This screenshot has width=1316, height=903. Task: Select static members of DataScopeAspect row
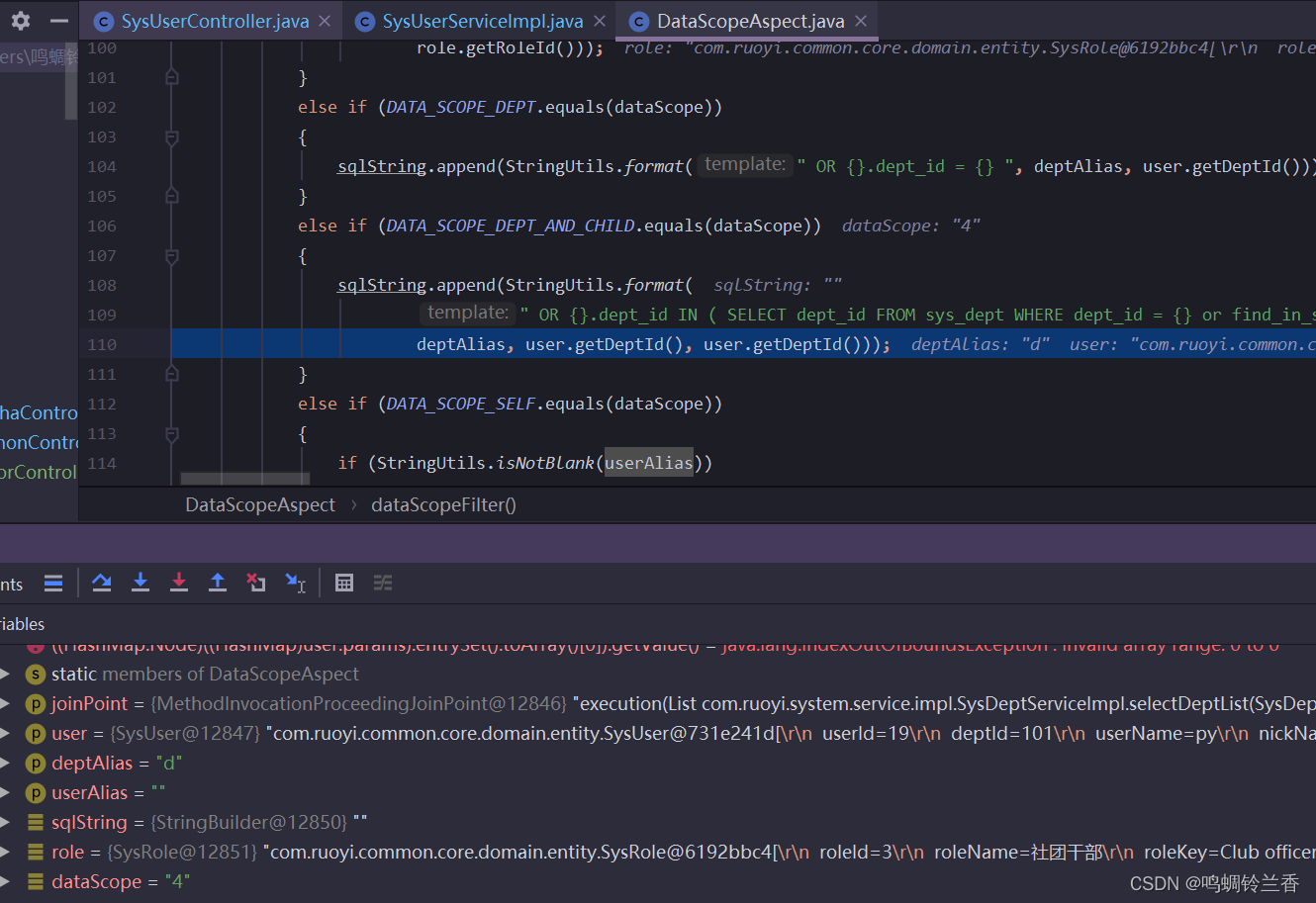[x=658, y=674]
